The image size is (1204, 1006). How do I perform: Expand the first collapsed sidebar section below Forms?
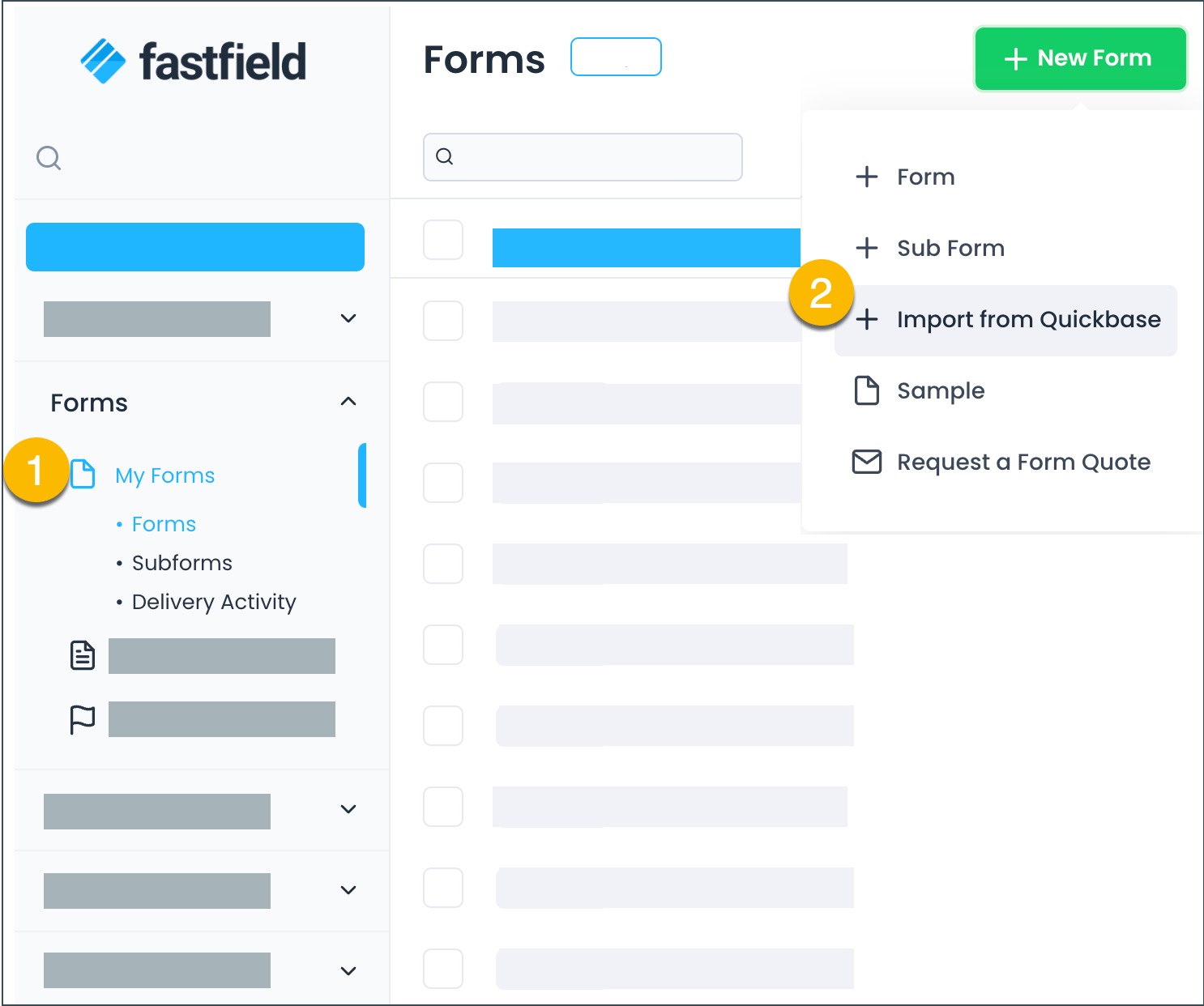pos(348,810)
